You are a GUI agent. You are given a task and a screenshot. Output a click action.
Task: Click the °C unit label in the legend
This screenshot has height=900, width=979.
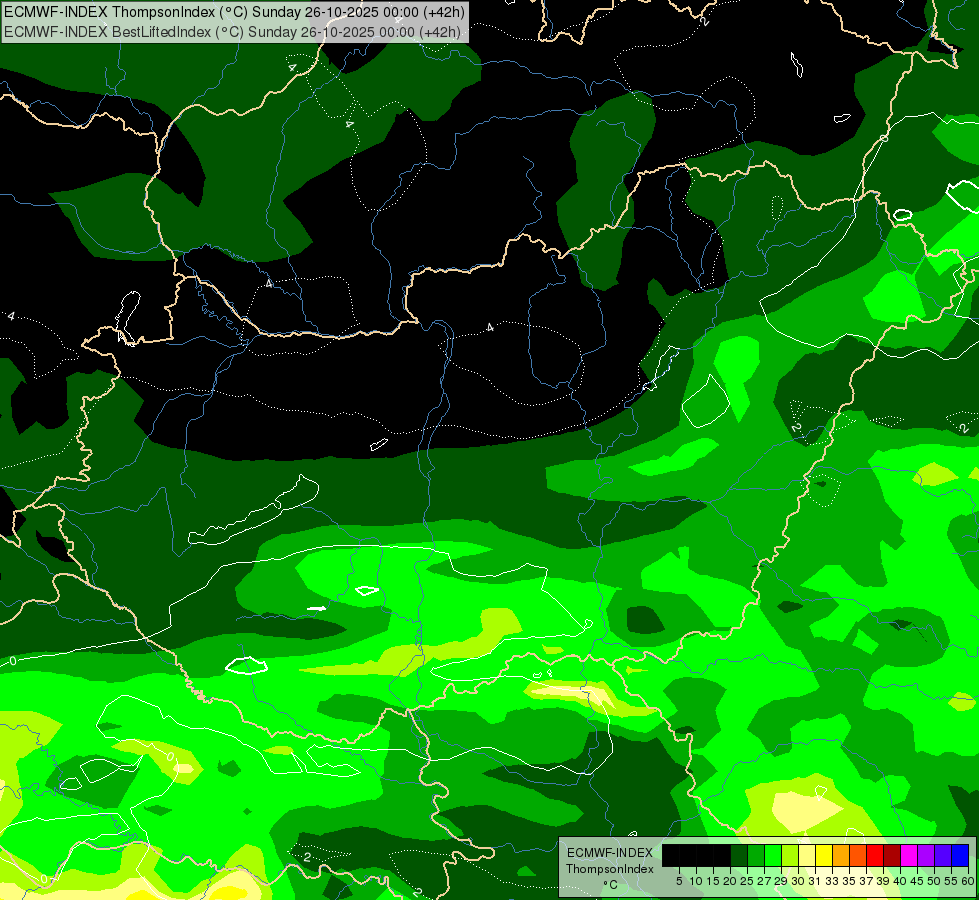611,884
